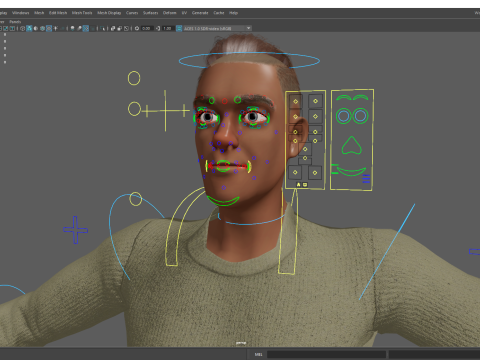The width and height of the screenshot is (480, 360).
Task: Select the left eye circle in face GUI
Action: 343,116
